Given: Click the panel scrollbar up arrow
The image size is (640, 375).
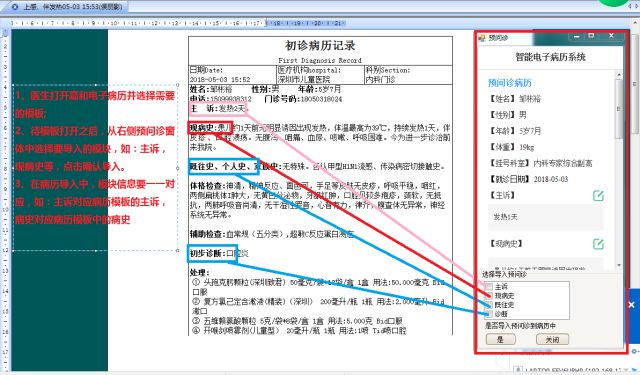Looking at the screenshot, I should [619, 75].
